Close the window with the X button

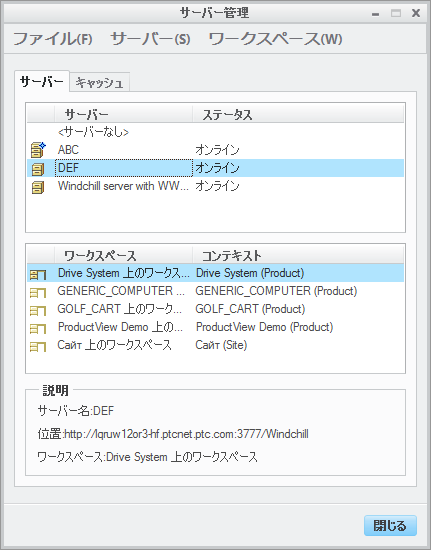tap(416, 13)
